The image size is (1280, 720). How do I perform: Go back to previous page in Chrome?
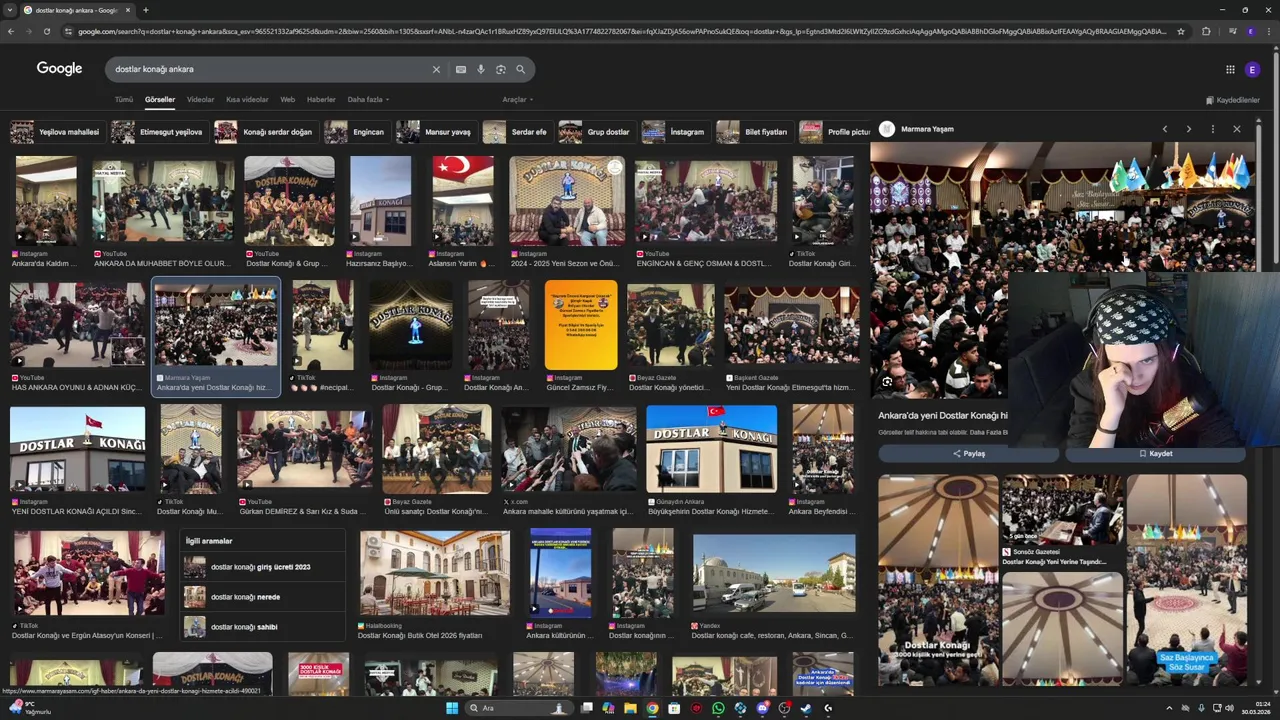pyautogui.click(x=10, y=31)
